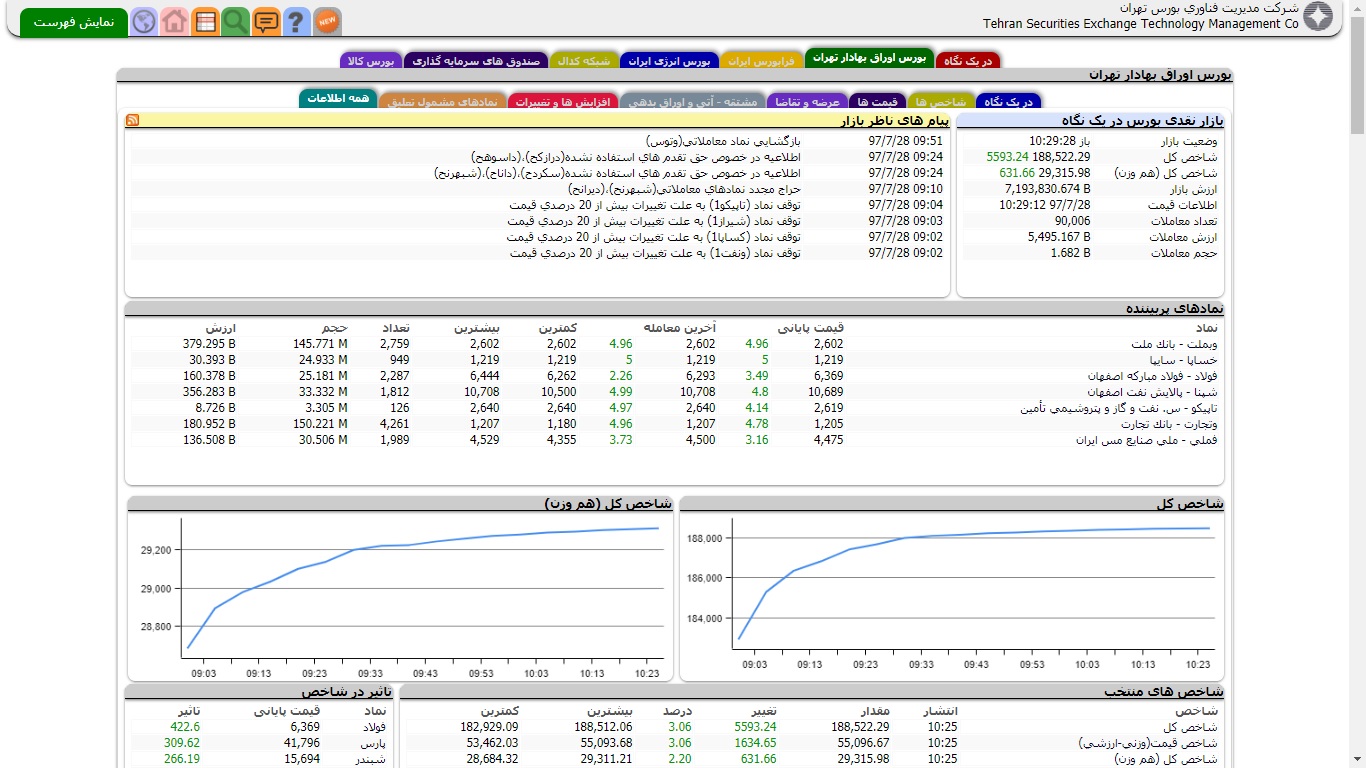Switch to the فرابورس ایران tab
This screenshot has height=768, width=1366.
(761, 60)
